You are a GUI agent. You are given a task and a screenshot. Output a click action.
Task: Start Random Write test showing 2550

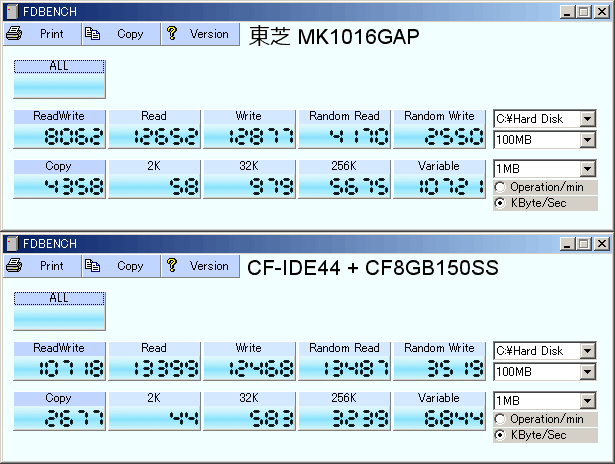pos(439,129)
